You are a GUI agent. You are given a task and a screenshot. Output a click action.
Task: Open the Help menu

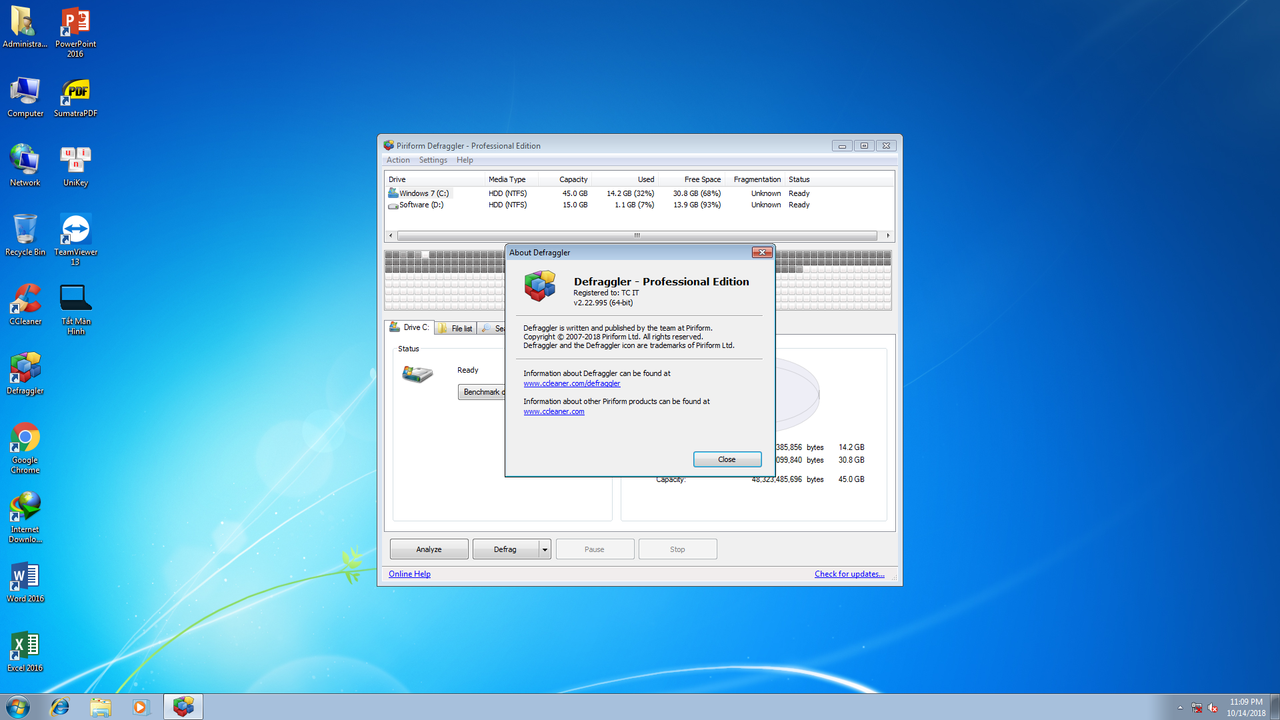[465, 160]
